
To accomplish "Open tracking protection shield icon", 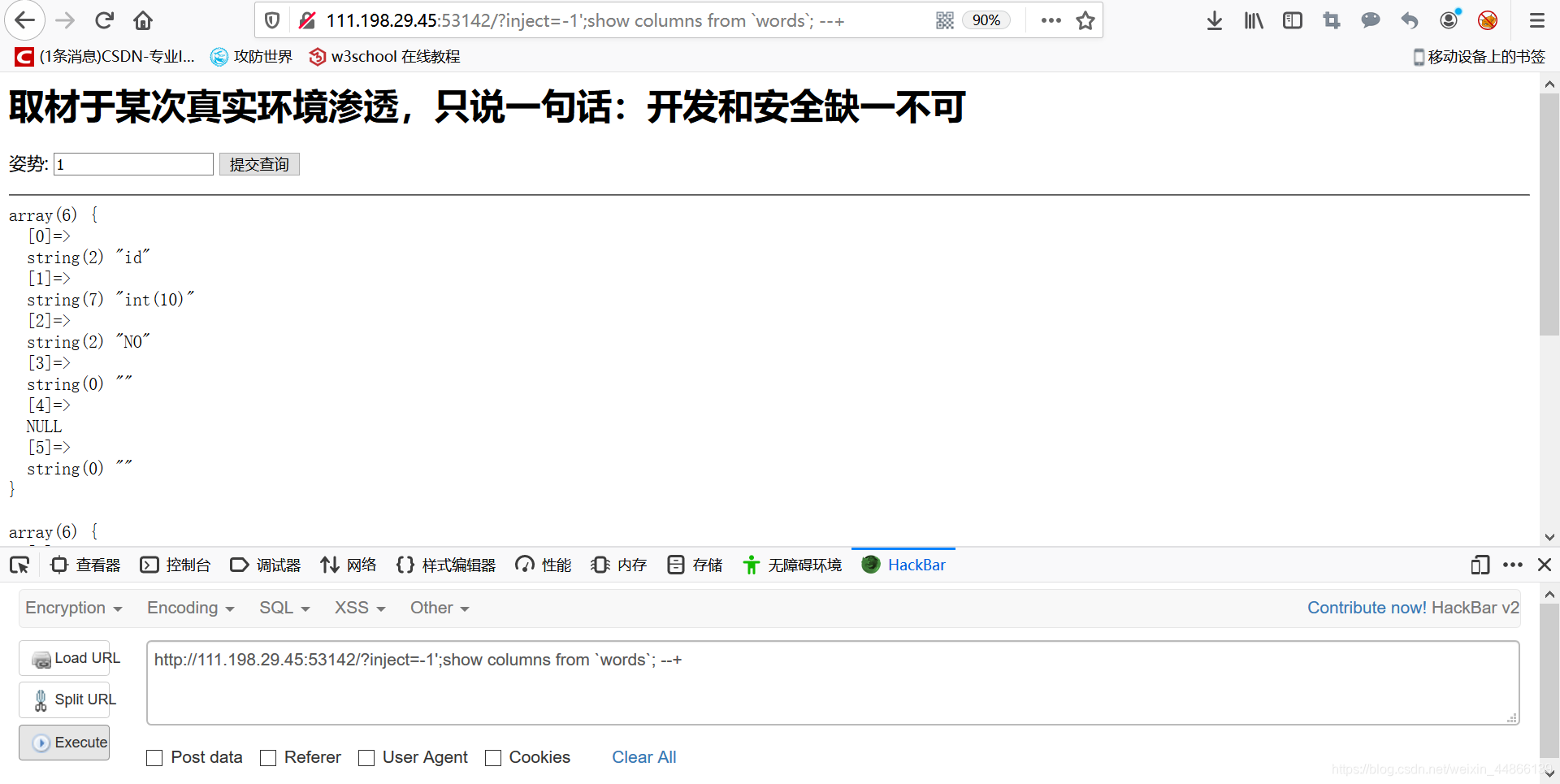I will coord(273,21).
